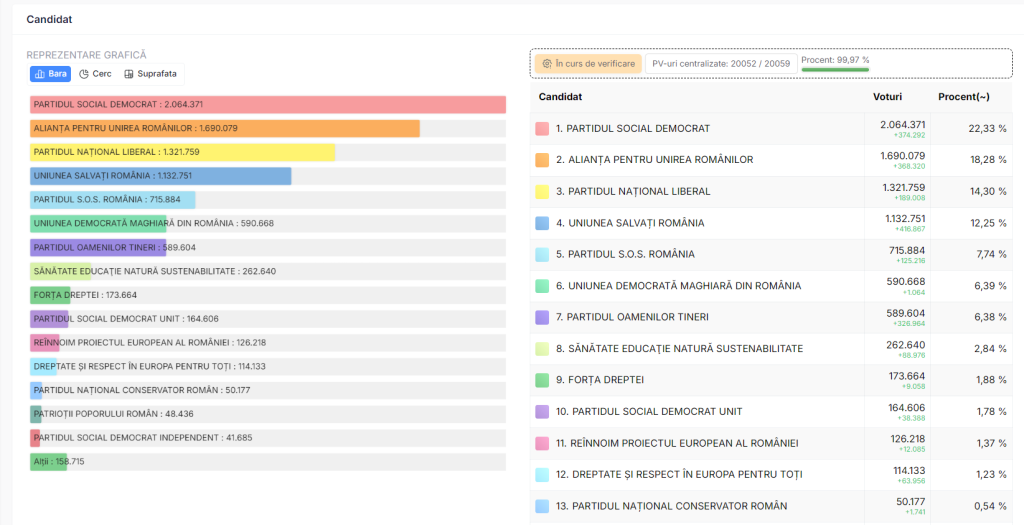This screenshot has height=525, width=1024.
Task: Switch to Bara chart view
Action: click(x=50, y=74)
